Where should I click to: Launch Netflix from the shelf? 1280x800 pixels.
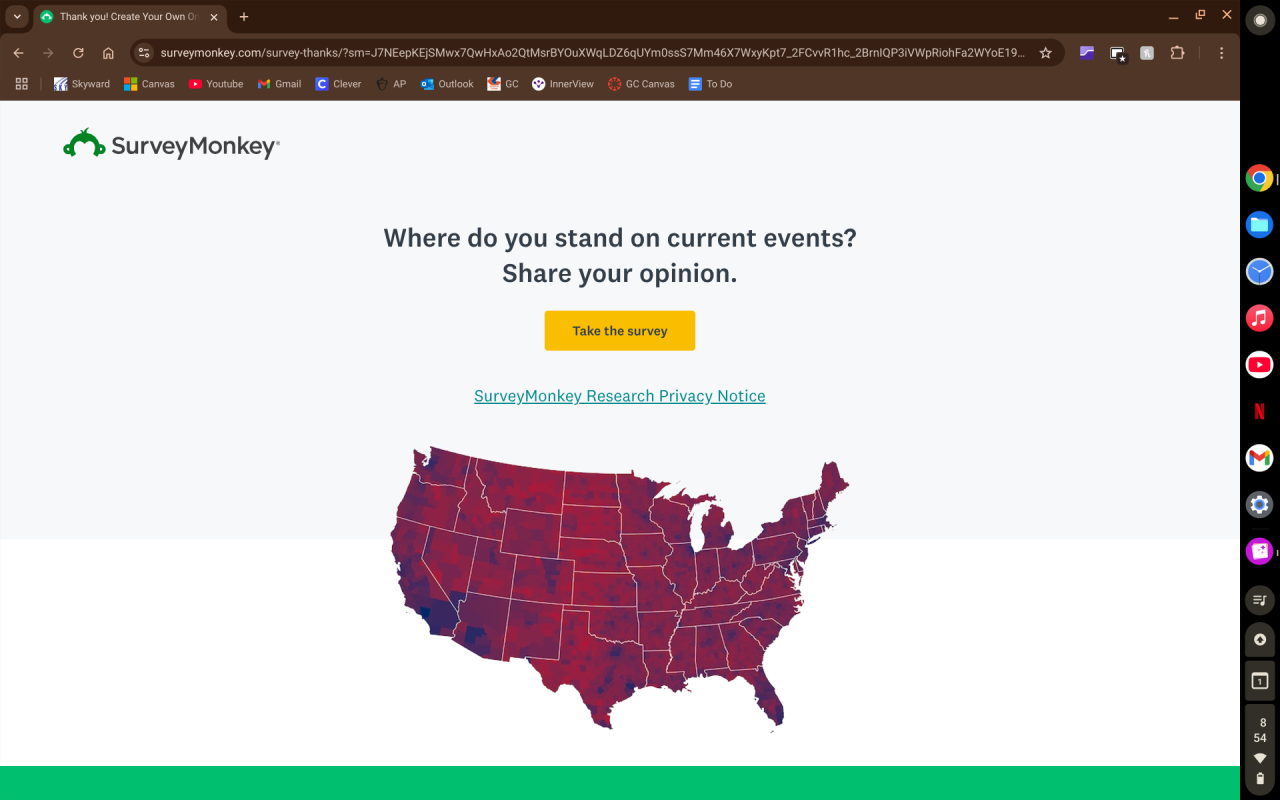[x=1259, y=411]
